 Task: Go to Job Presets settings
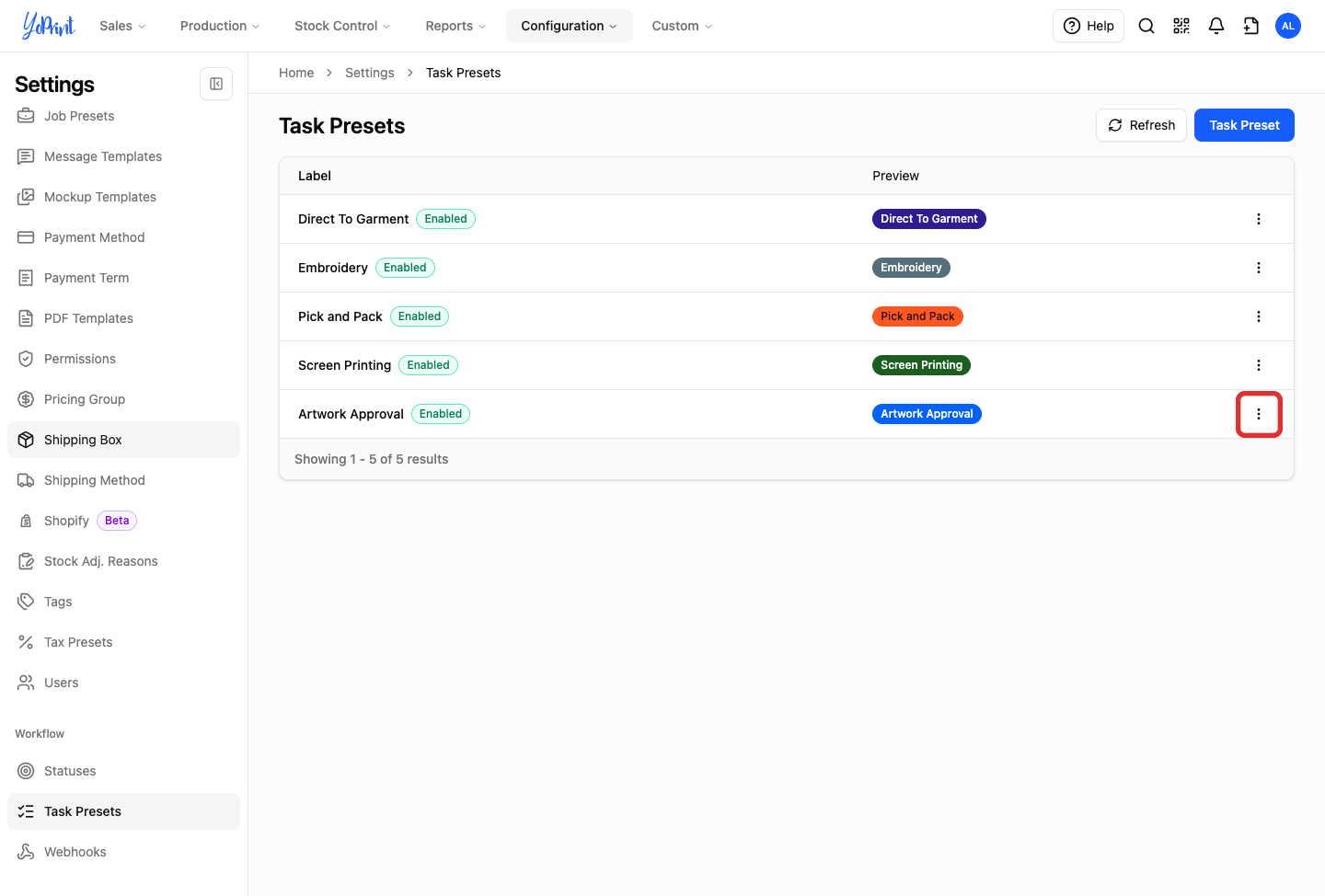tap(123, 116)
